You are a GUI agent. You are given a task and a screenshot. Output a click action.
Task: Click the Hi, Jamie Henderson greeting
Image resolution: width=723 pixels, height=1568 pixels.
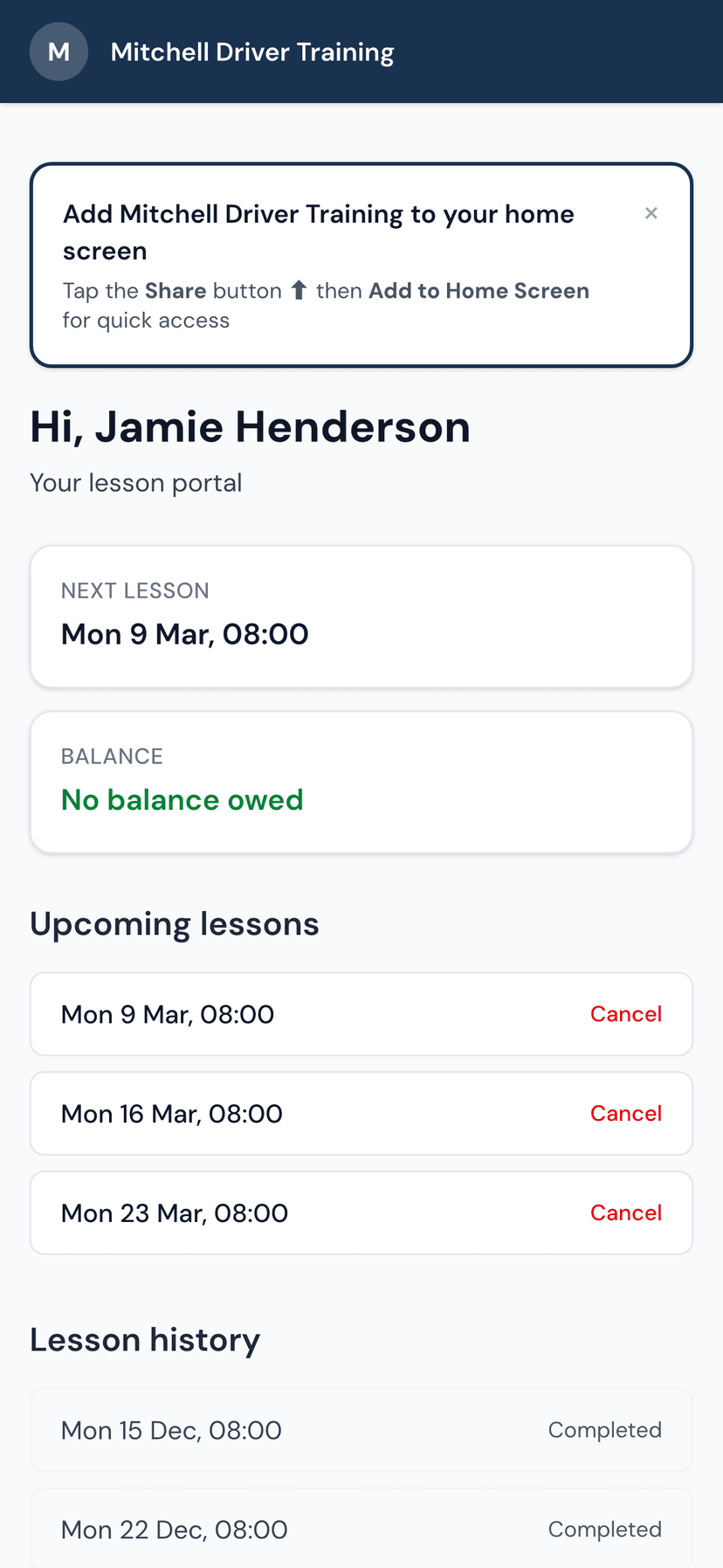[x=250, y=427]
